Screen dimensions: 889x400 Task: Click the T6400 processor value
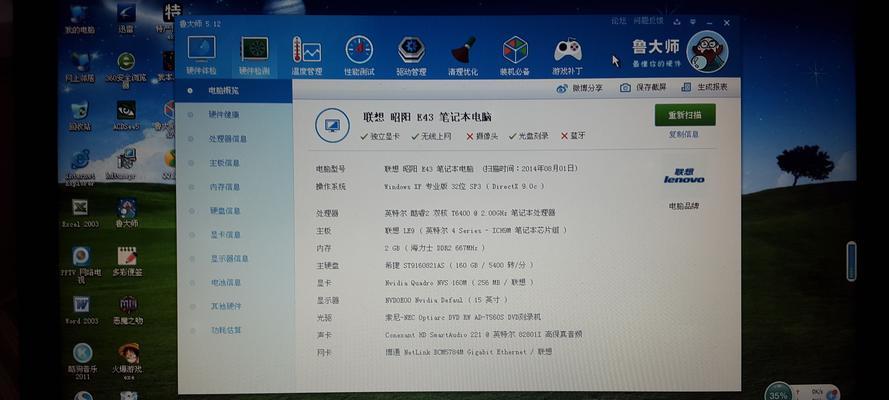pyautogui.click(x=469, y=213)
